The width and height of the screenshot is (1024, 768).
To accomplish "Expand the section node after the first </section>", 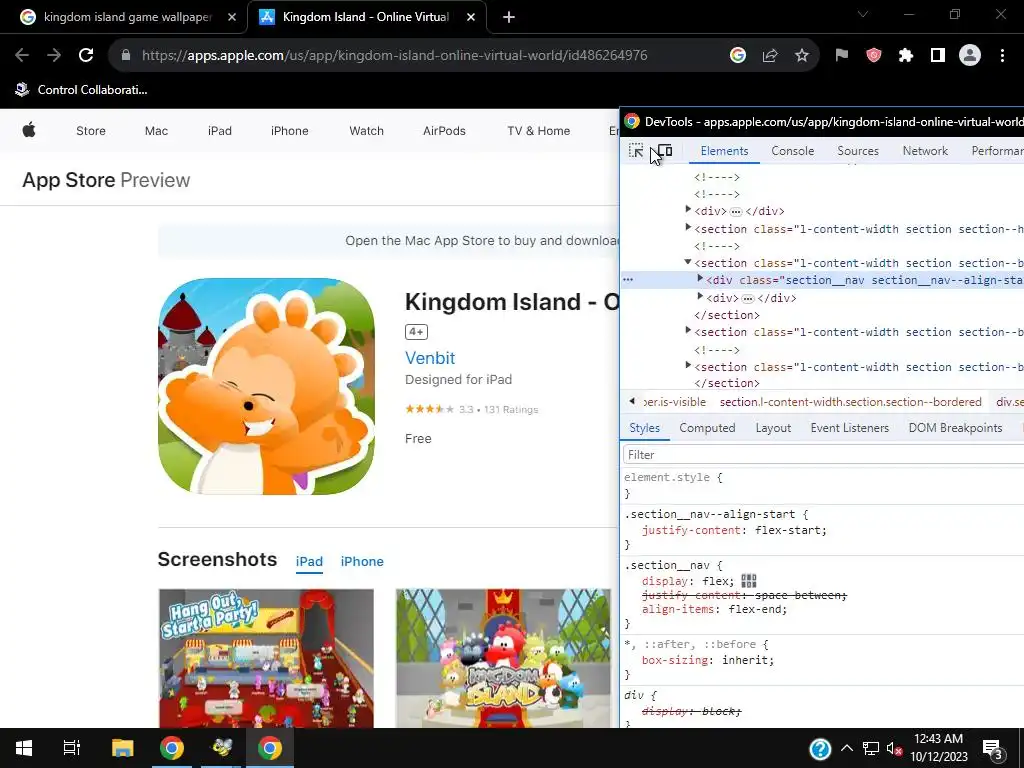I will coord(688,331).
